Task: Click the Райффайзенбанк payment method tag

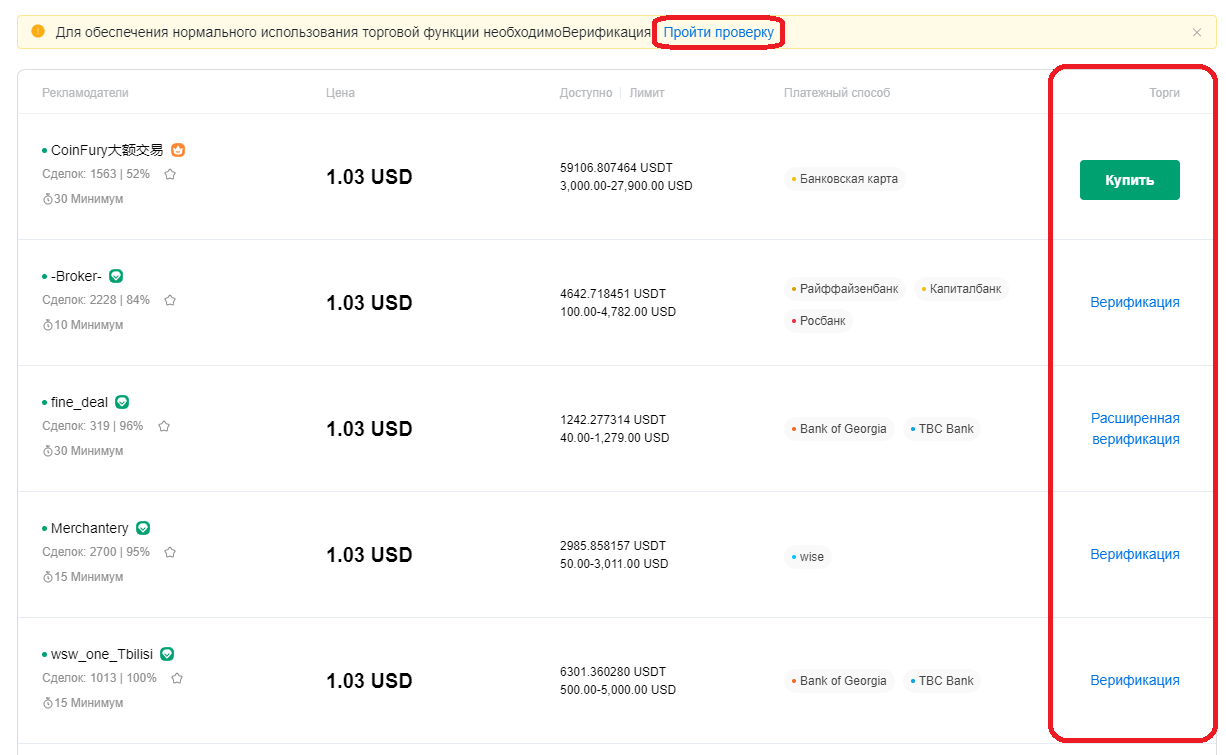Action: pos(845,289)
